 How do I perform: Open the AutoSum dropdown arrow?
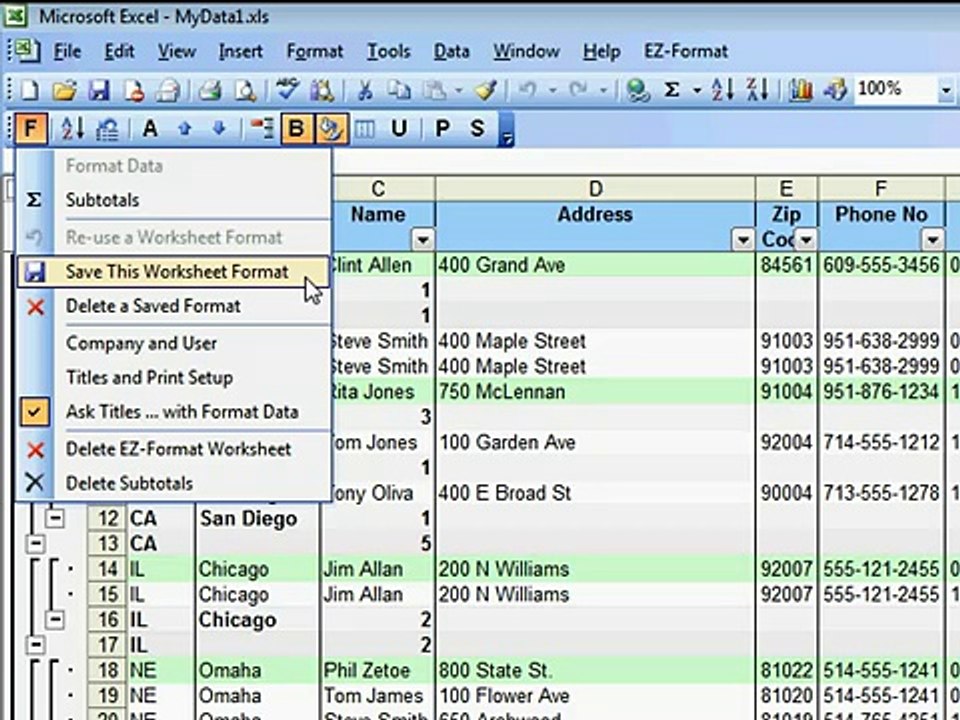click(x=697, y=91)
